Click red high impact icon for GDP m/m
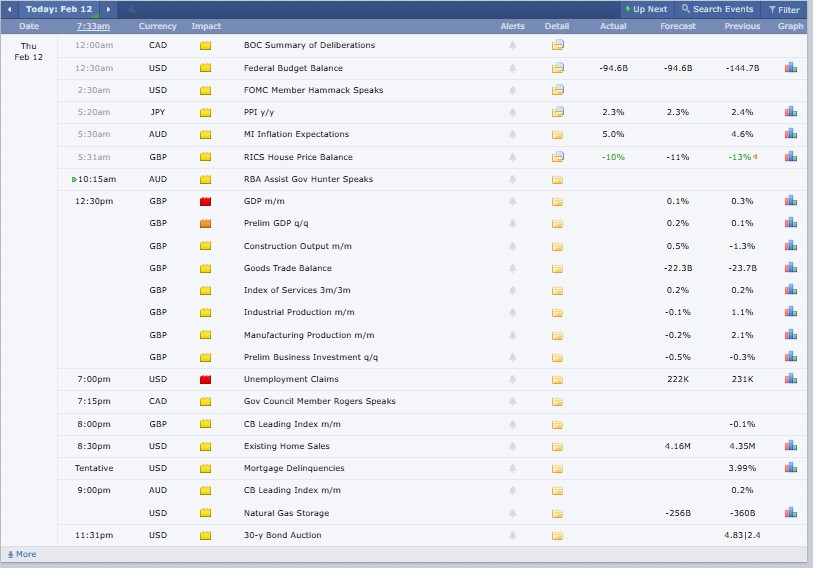The width and height of the screenshot is (813, 568). pyautogui.click(x=205, y=201)
